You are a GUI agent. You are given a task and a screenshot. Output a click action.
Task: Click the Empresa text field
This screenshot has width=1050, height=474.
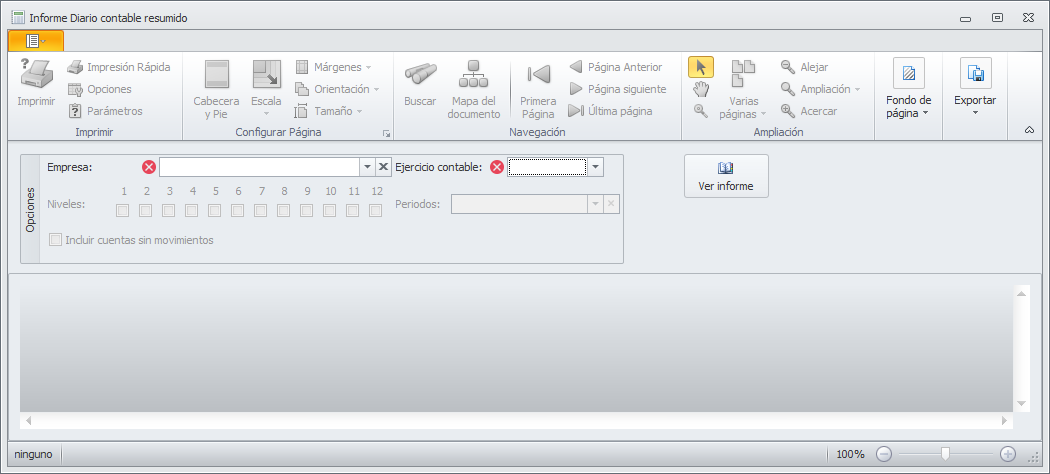tap(259, 167)
